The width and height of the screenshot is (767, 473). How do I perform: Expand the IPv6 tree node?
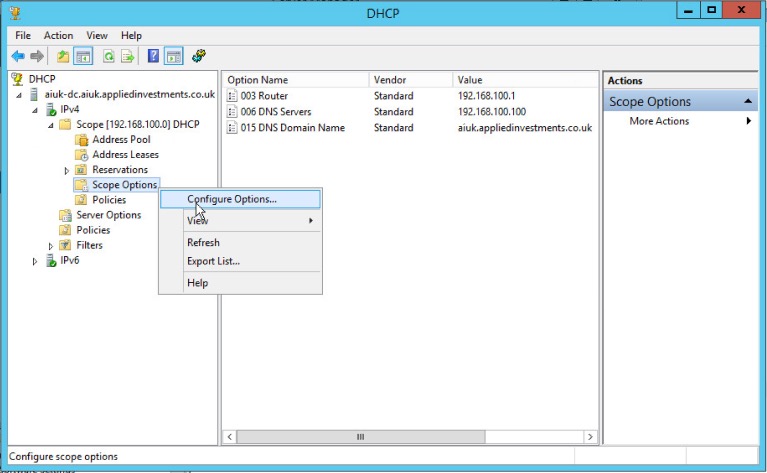(x=36, y=261)
